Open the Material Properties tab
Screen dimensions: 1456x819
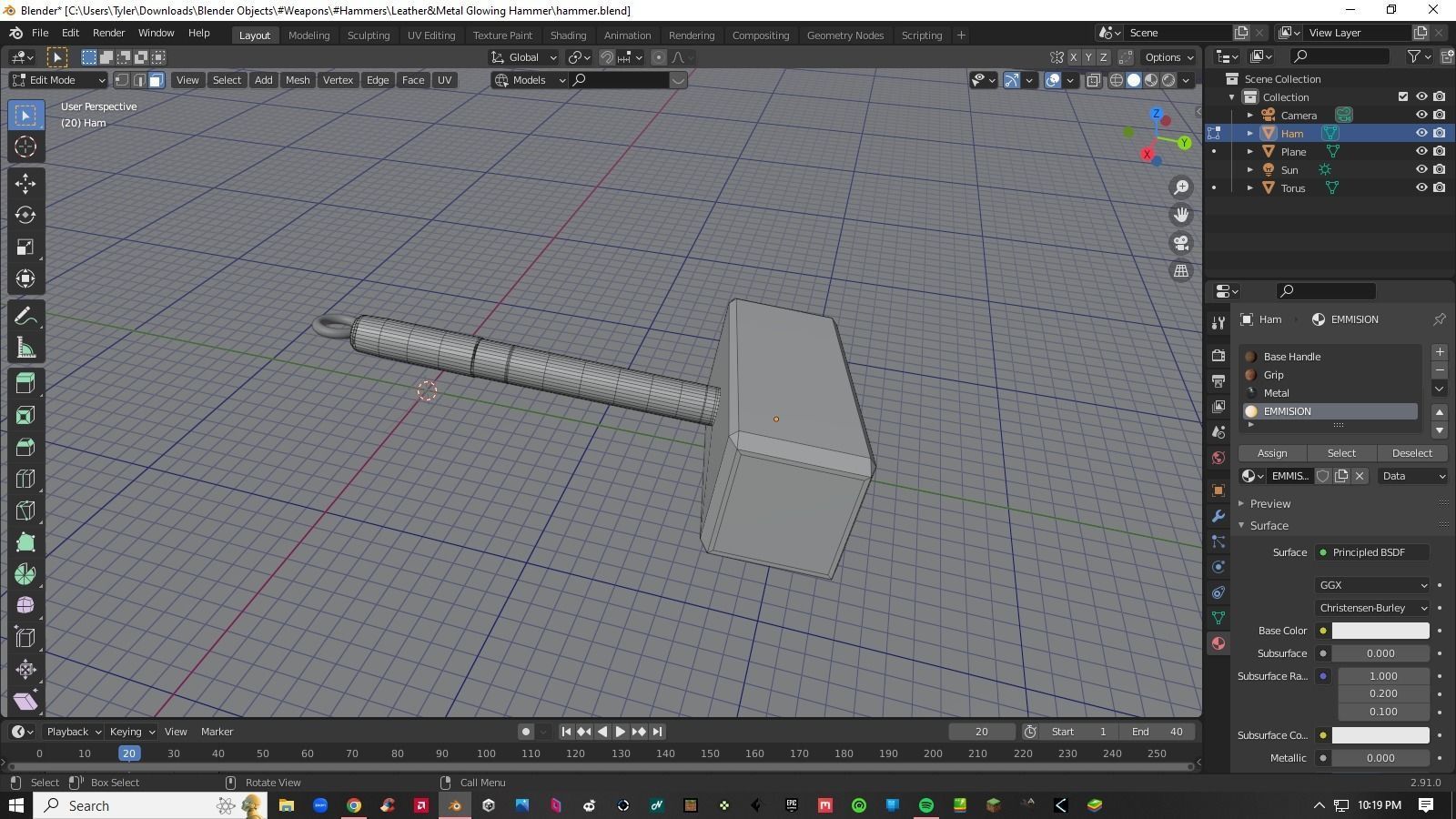(x=1218, y=643)
